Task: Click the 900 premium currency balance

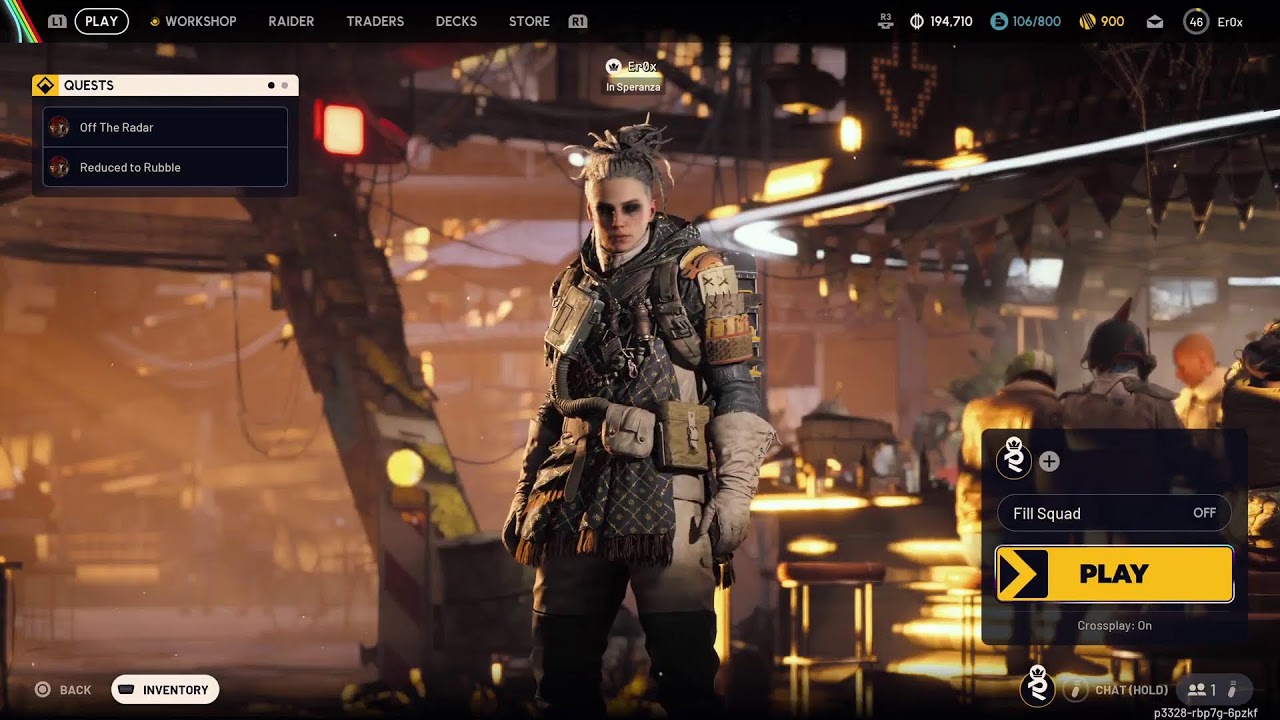Action: [x=1112, y=21]
